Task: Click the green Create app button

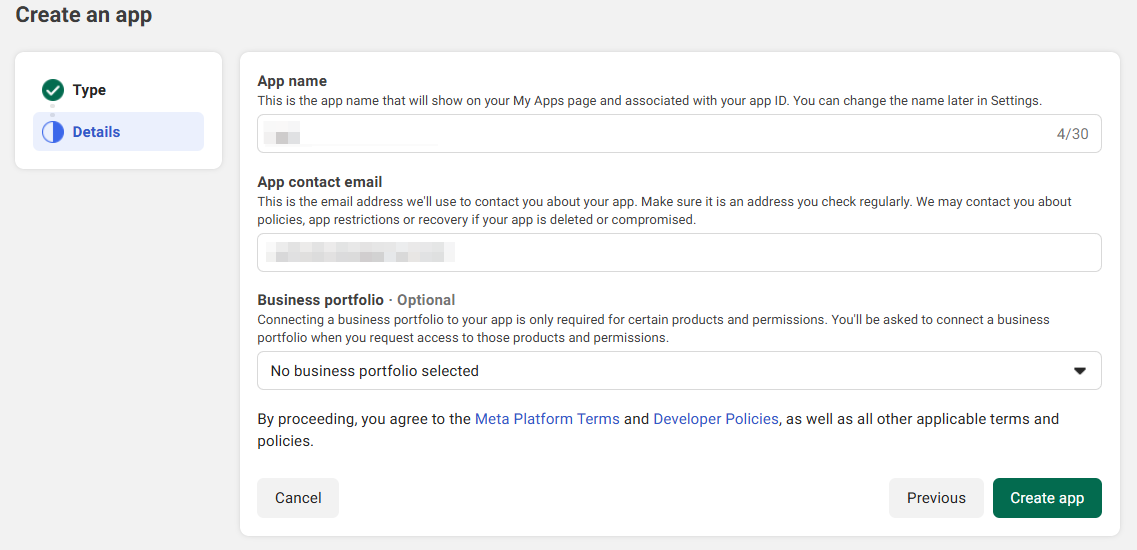Action: pyautogui.click(x=1047, y=498)
